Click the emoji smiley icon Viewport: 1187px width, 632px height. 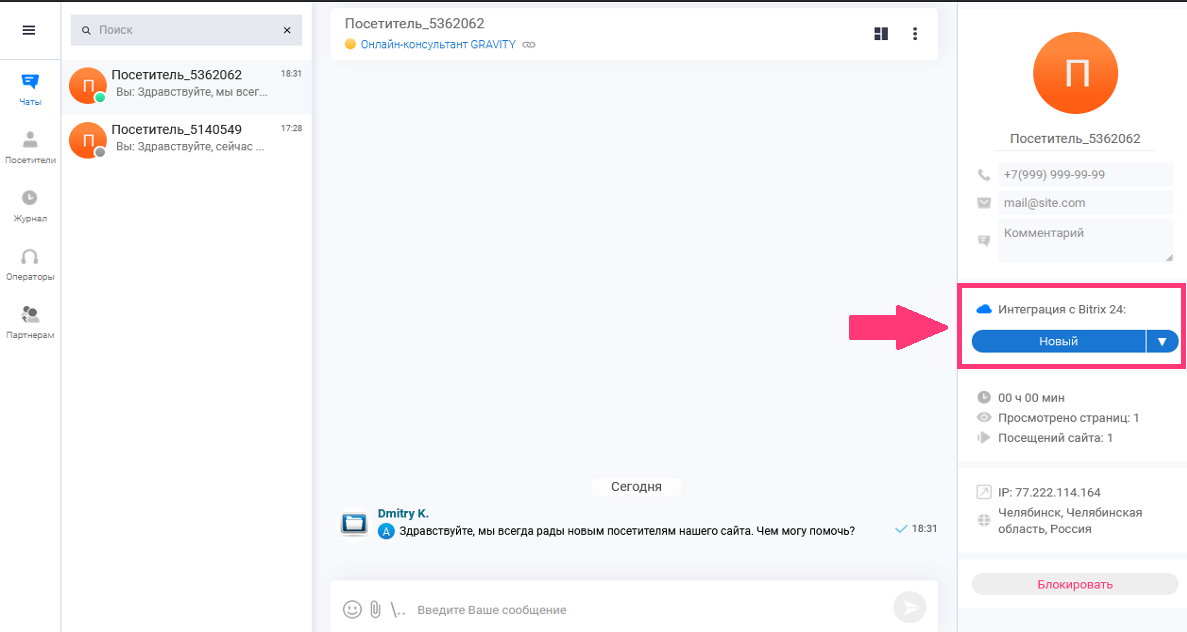click(x=352, y=609)
